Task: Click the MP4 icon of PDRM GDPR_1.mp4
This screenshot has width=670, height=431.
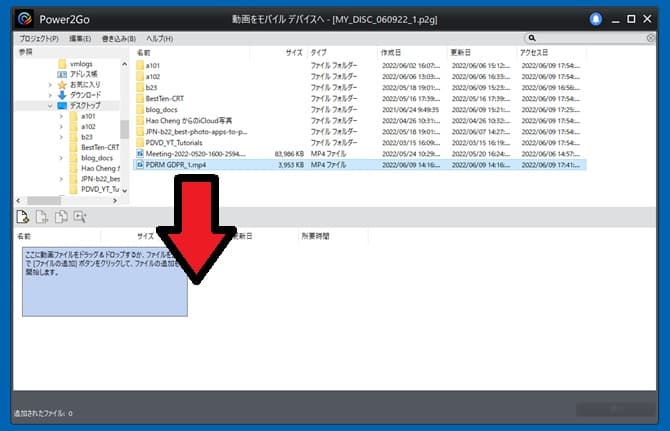Action: (140, 164)
